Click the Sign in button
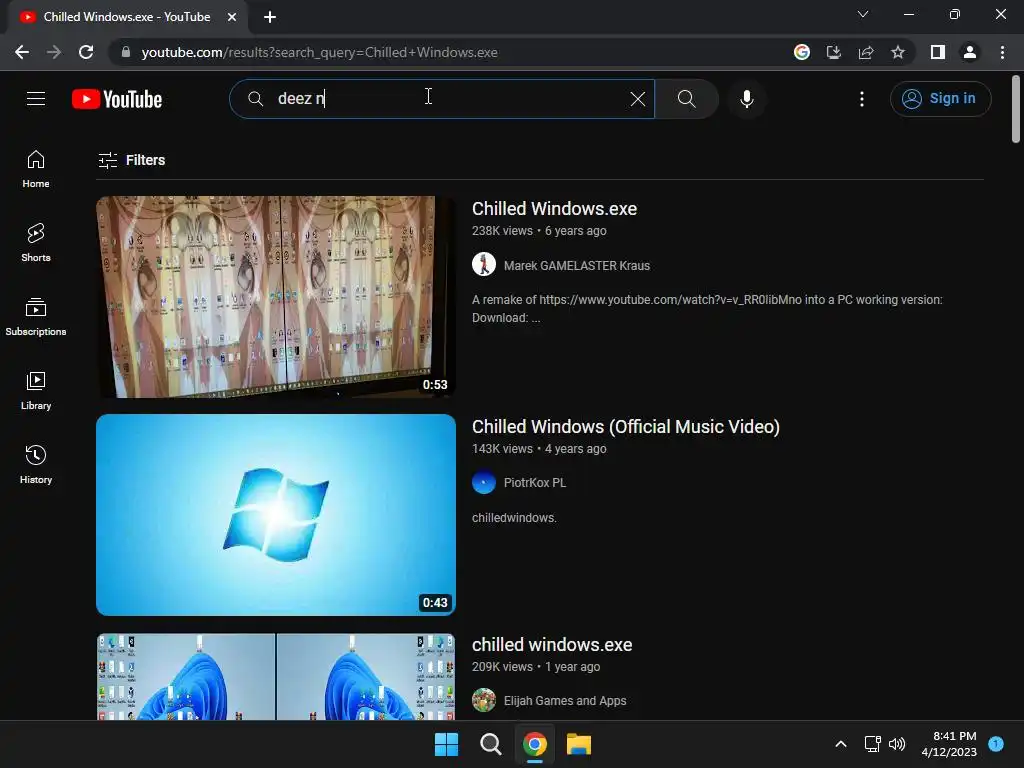This screenshot has width=1024, height=768. pyautogui.click(x=940, y=99)
